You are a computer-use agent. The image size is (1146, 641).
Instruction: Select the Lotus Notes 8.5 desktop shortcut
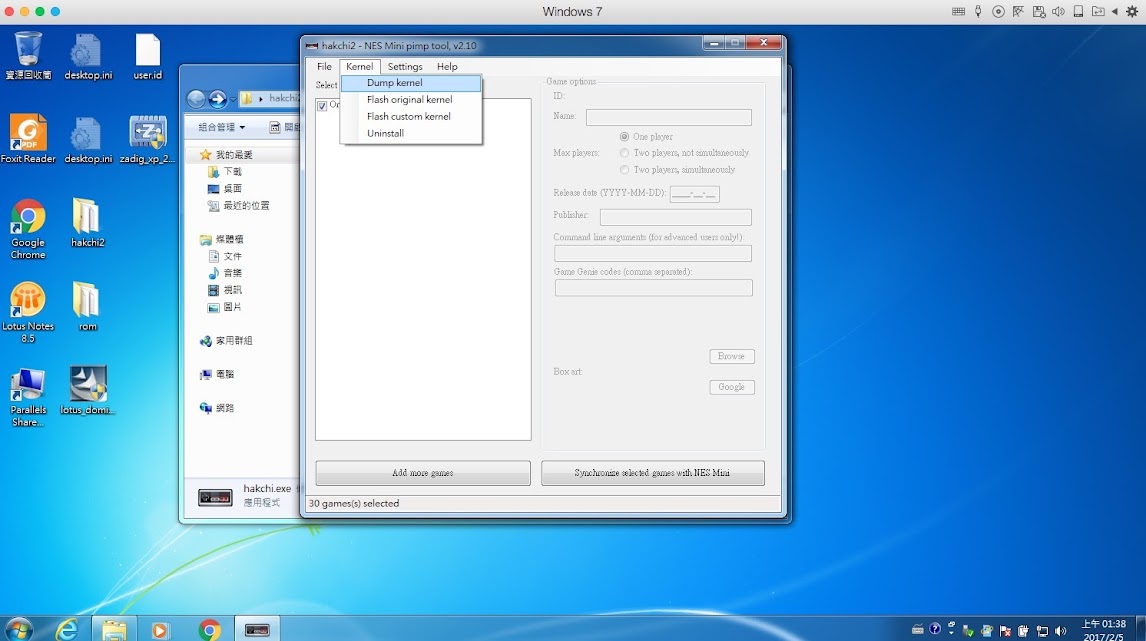(28, 312)
